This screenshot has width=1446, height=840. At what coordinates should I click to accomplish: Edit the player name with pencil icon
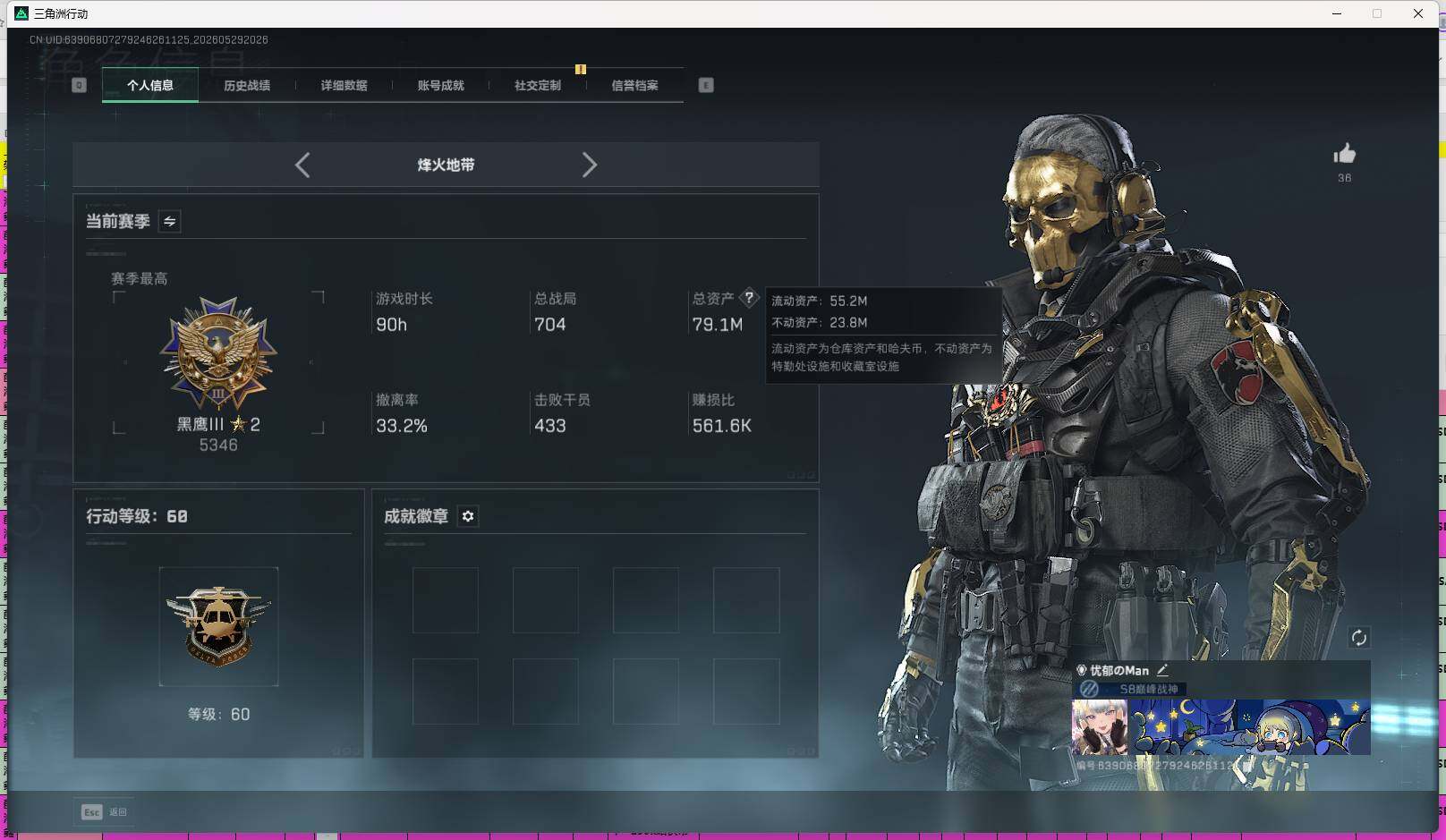(1162, 670)
